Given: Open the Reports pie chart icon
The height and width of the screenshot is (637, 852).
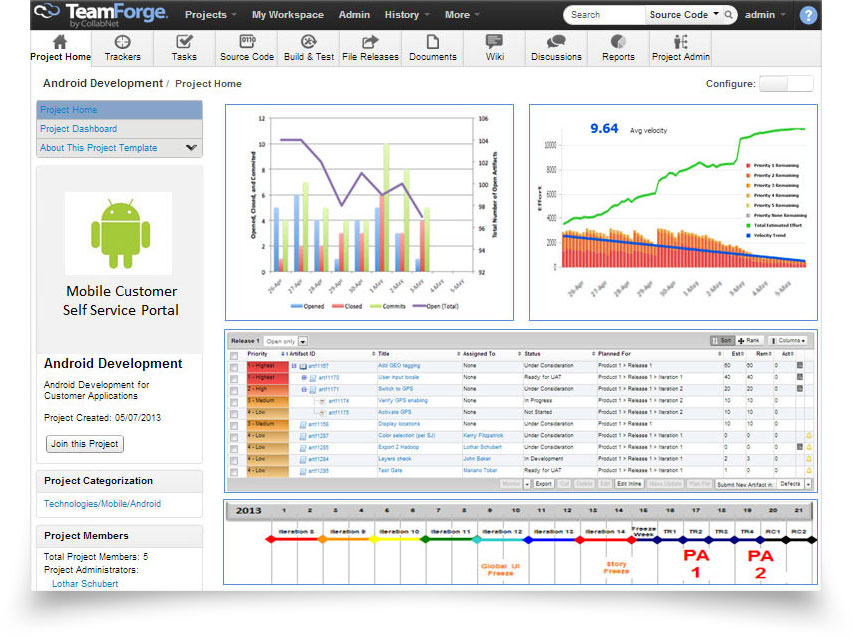Looking at the screenshot, I should 618,46.
